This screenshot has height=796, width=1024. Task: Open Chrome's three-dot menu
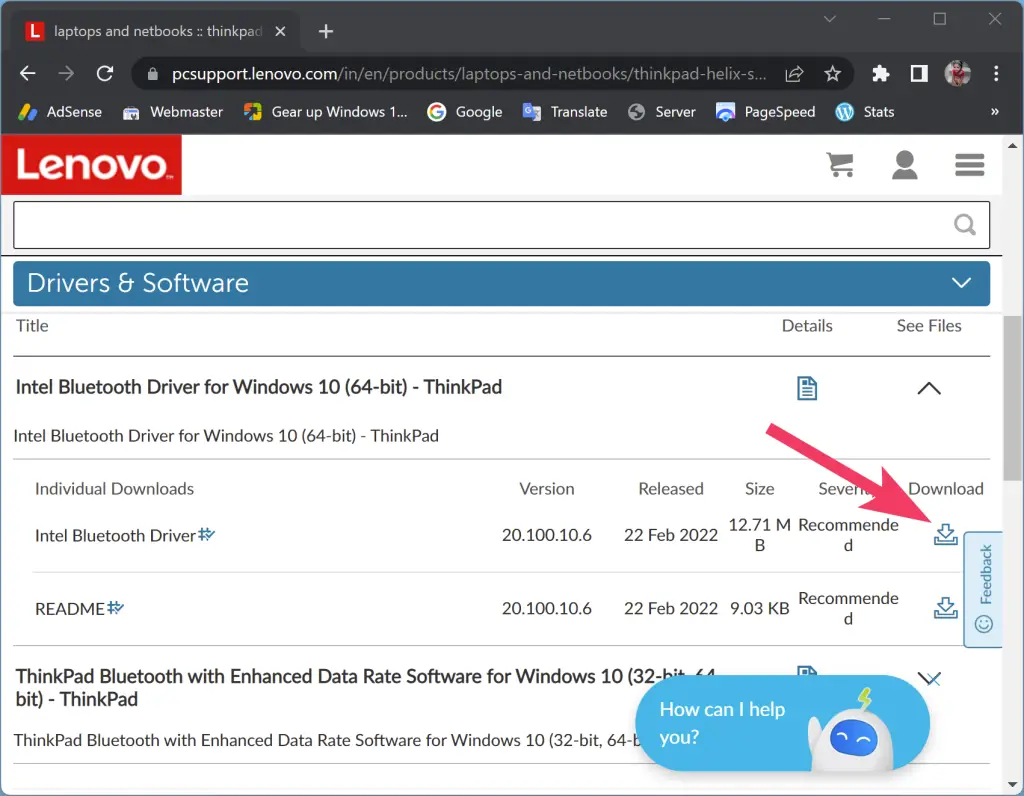click(x=996, y=73)
